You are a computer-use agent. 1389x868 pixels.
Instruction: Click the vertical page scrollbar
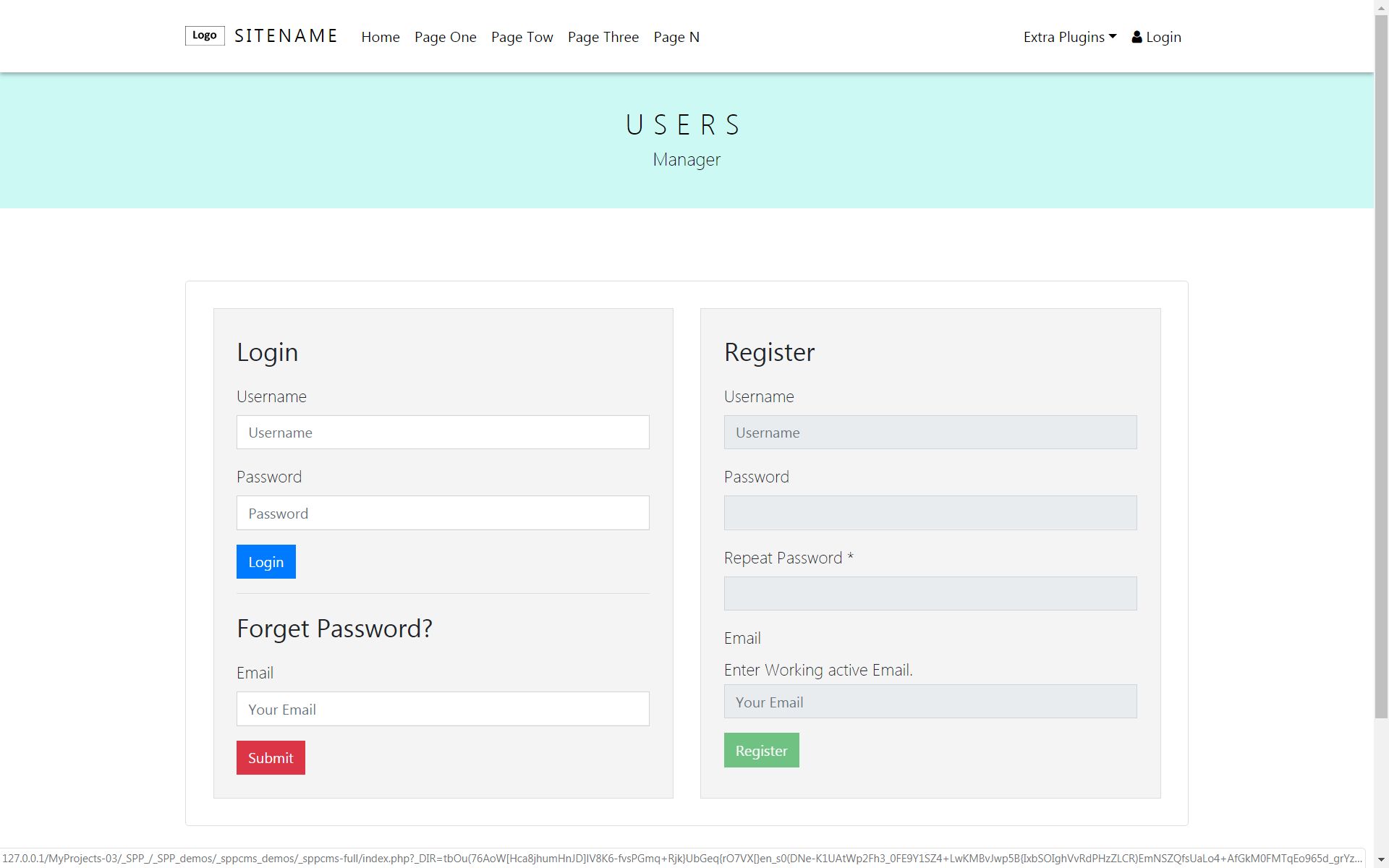click(x=1381, y=362)
